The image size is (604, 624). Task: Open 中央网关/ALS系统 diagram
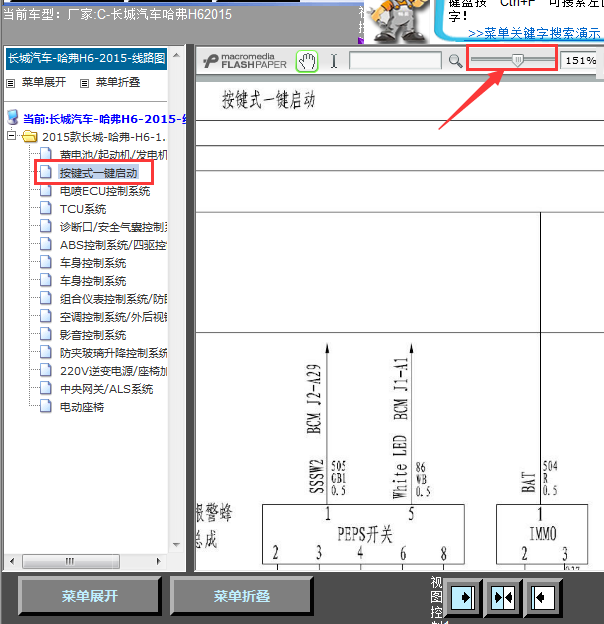coord(106,389)
